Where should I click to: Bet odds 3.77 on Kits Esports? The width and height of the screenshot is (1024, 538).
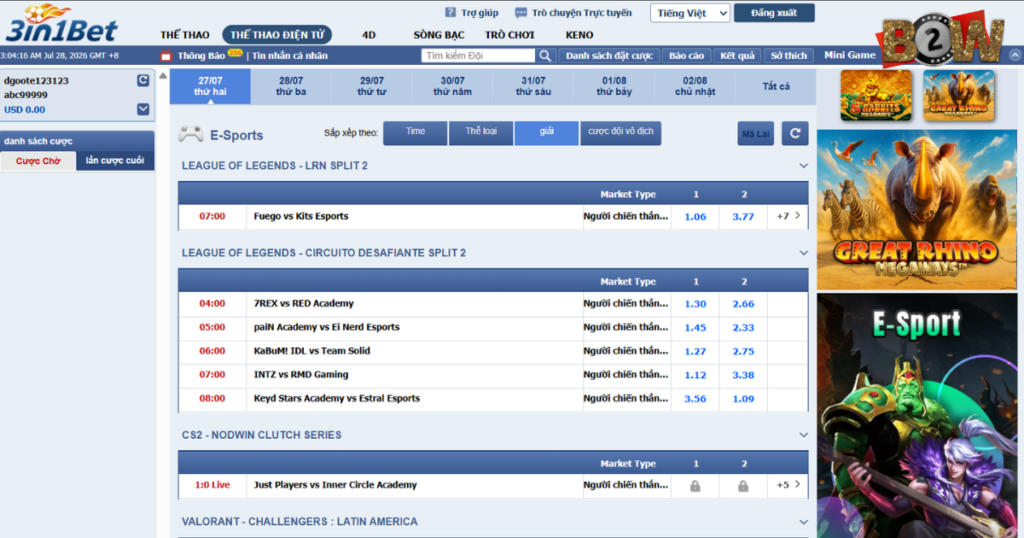743,217
